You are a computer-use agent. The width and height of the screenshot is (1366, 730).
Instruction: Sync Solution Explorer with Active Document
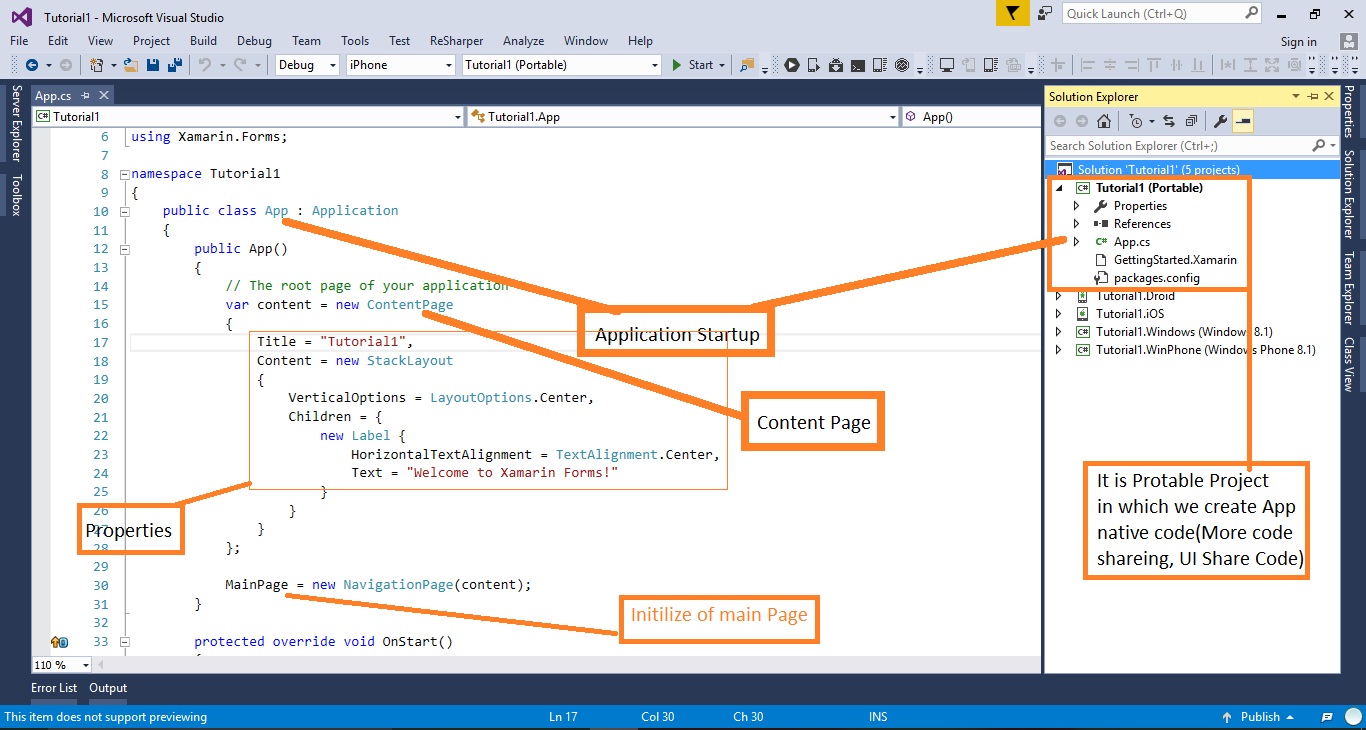1169,121
